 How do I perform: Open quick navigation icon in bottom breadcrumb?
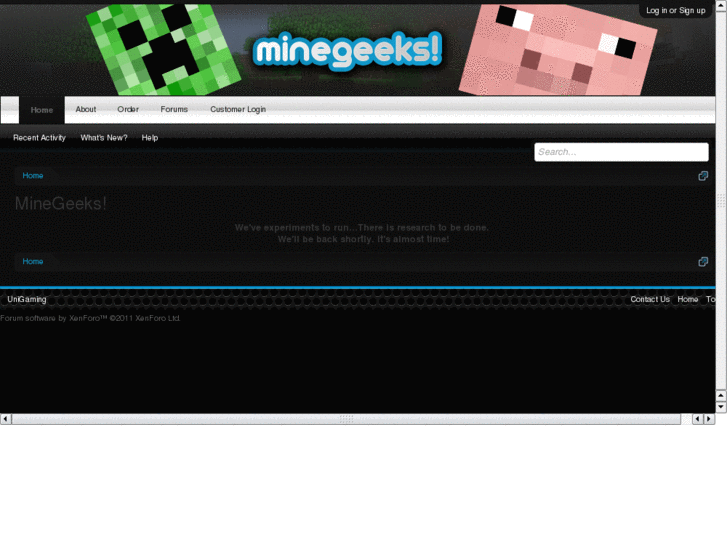click(703, 262)
